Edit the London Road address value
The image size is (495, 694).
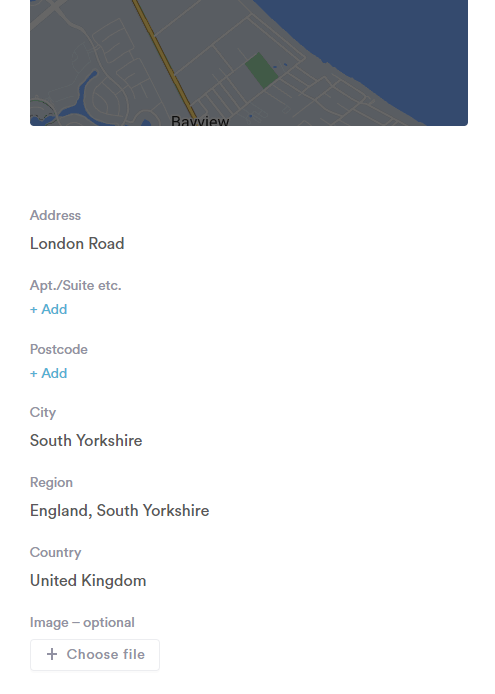coord(77,243)
